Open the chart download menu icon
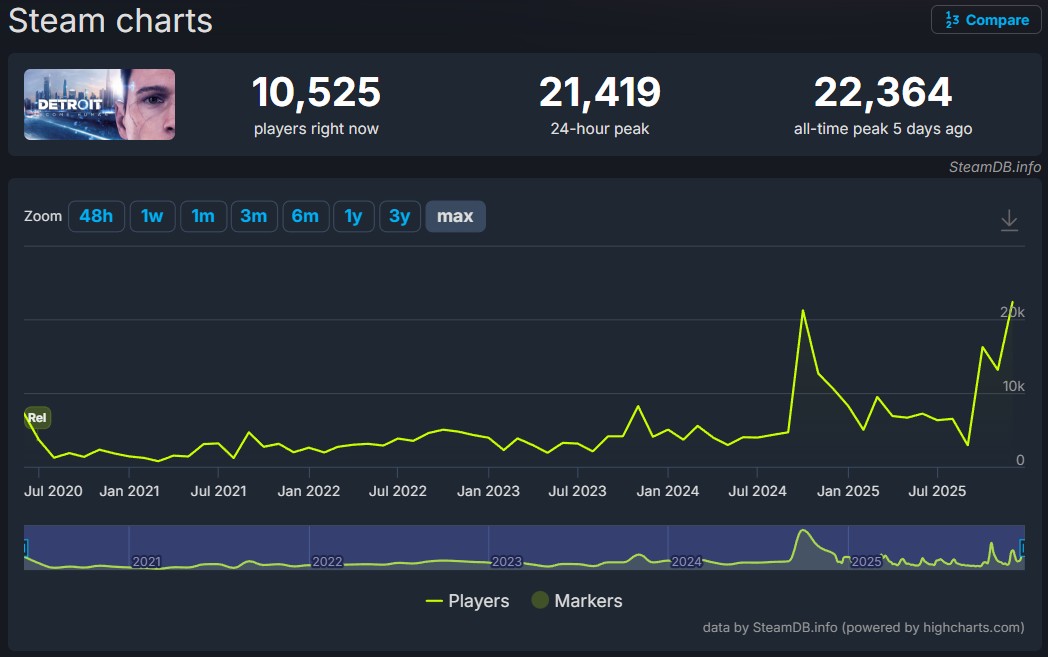1048x657 pixels. pos(1009,220)
